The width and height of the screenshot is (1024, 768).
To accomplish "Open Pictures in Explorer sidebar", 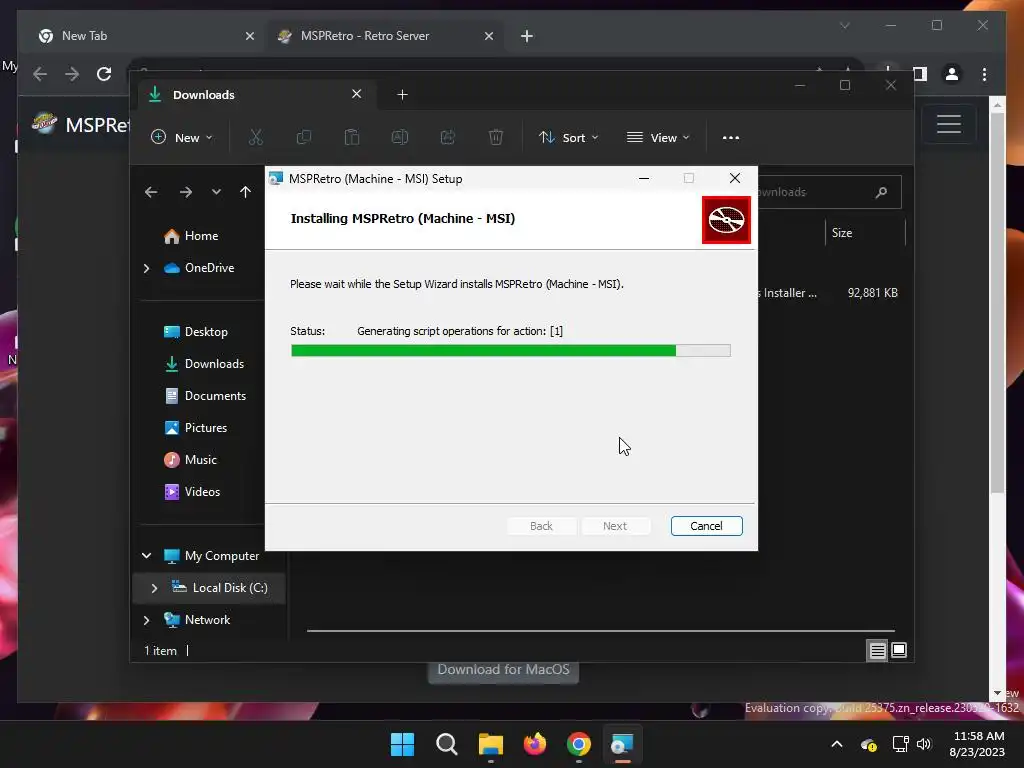I will click(x=196, y=428).
